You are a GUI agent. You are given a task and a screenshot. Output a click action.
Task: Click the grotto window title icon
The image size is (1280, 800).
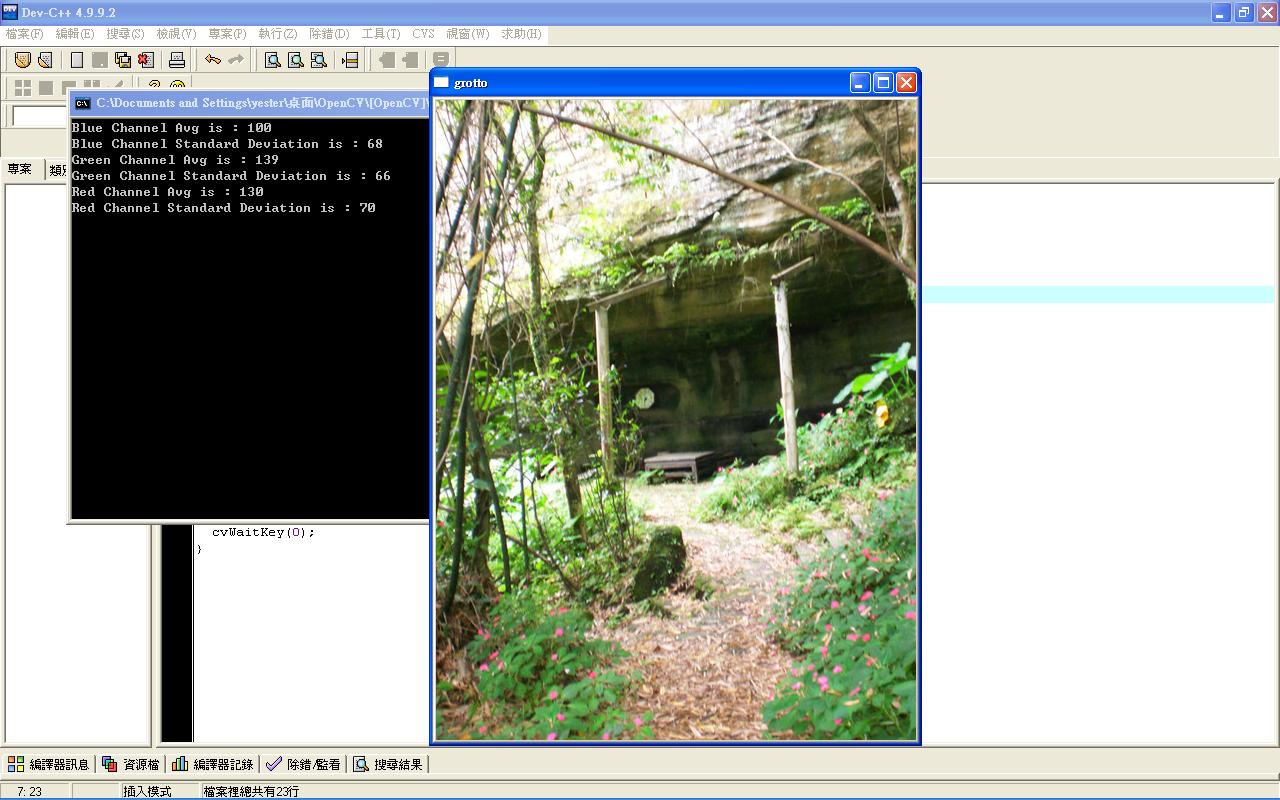point(442,82)
